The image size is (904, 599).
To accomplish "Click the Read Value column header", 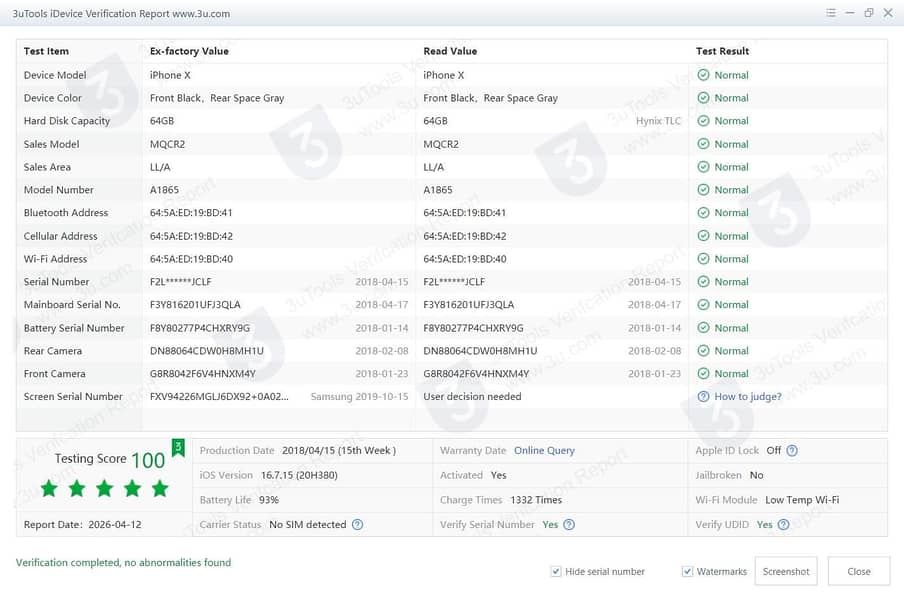I will click(450, 51).
